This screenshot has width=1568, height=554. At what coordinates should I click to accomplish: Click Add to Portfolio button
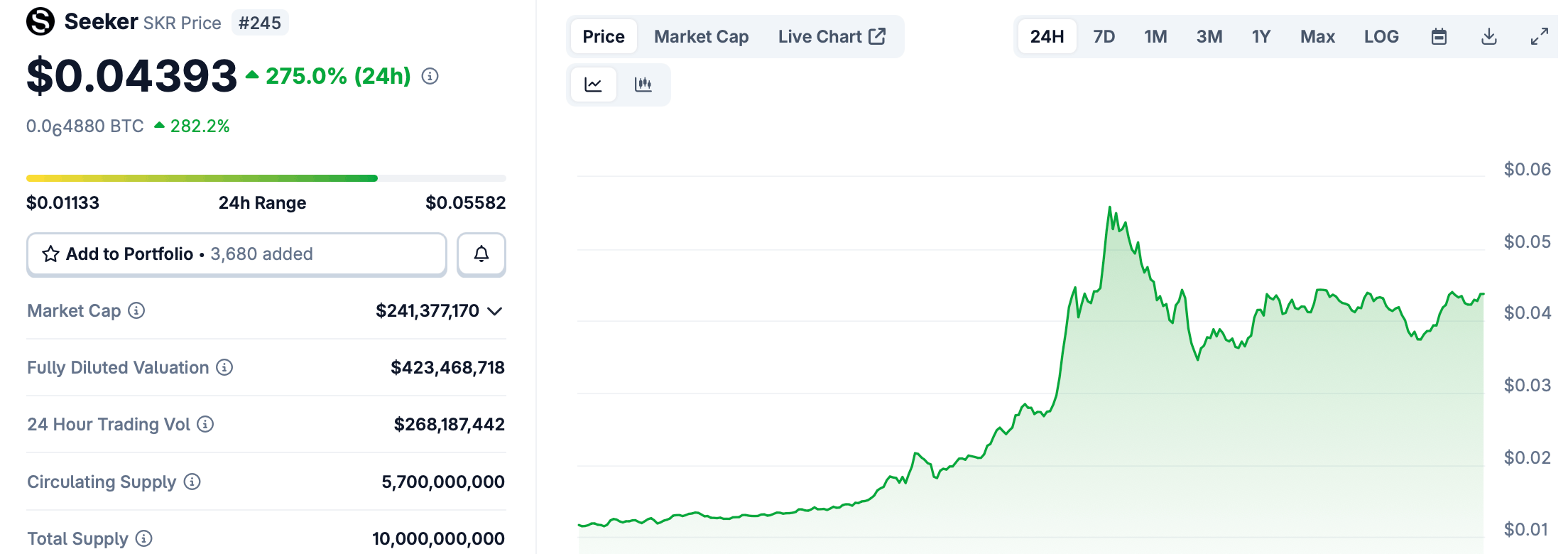click(236, 254)
